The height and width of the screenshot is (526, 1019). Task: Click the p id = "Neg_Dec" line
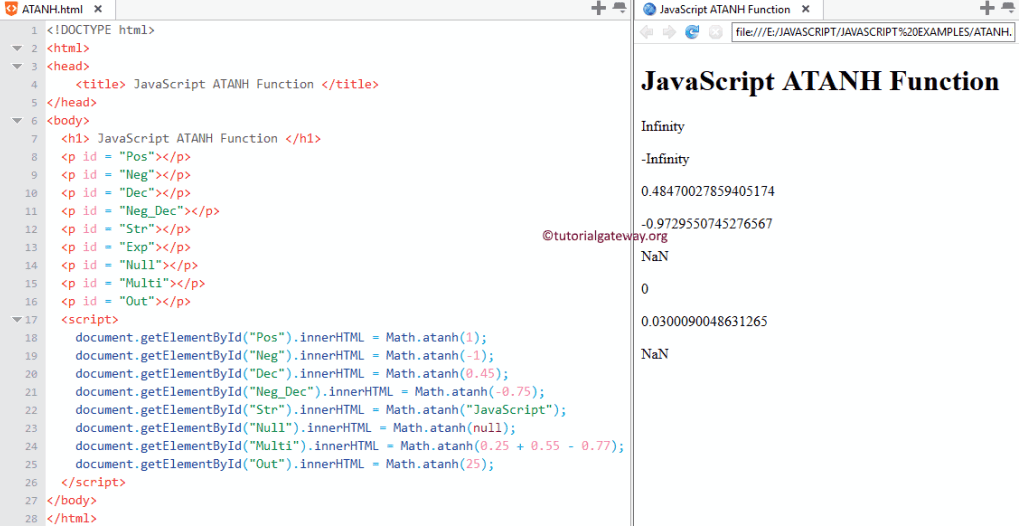point(140,211)
